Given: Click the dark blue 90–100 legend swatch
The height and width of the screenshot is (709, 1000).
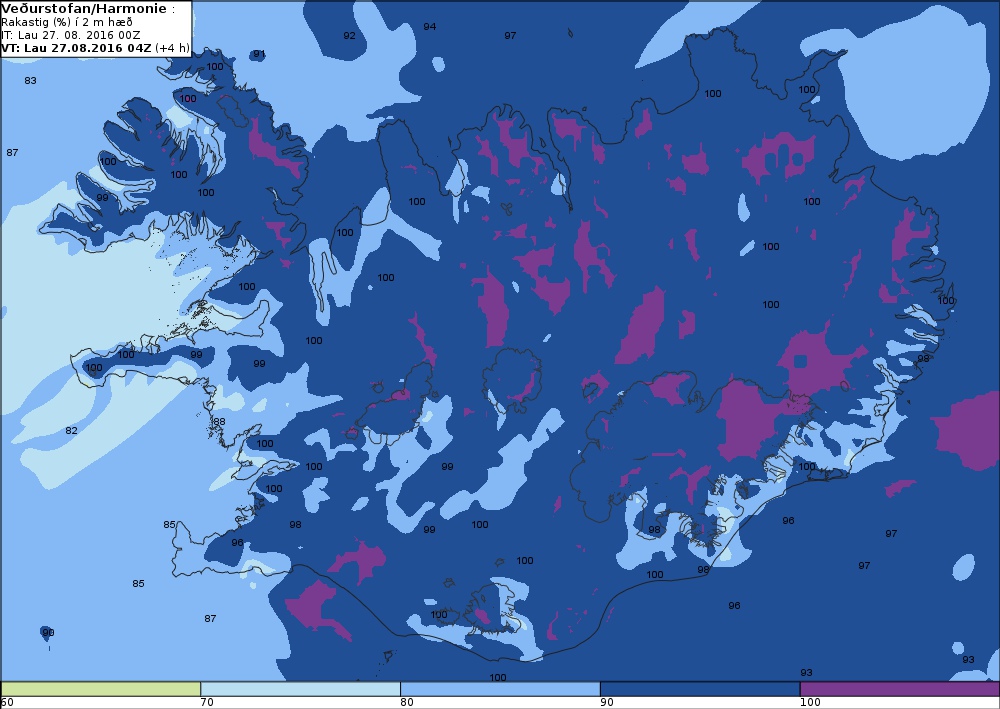Looking at the screenshot, I should (700, 689).
